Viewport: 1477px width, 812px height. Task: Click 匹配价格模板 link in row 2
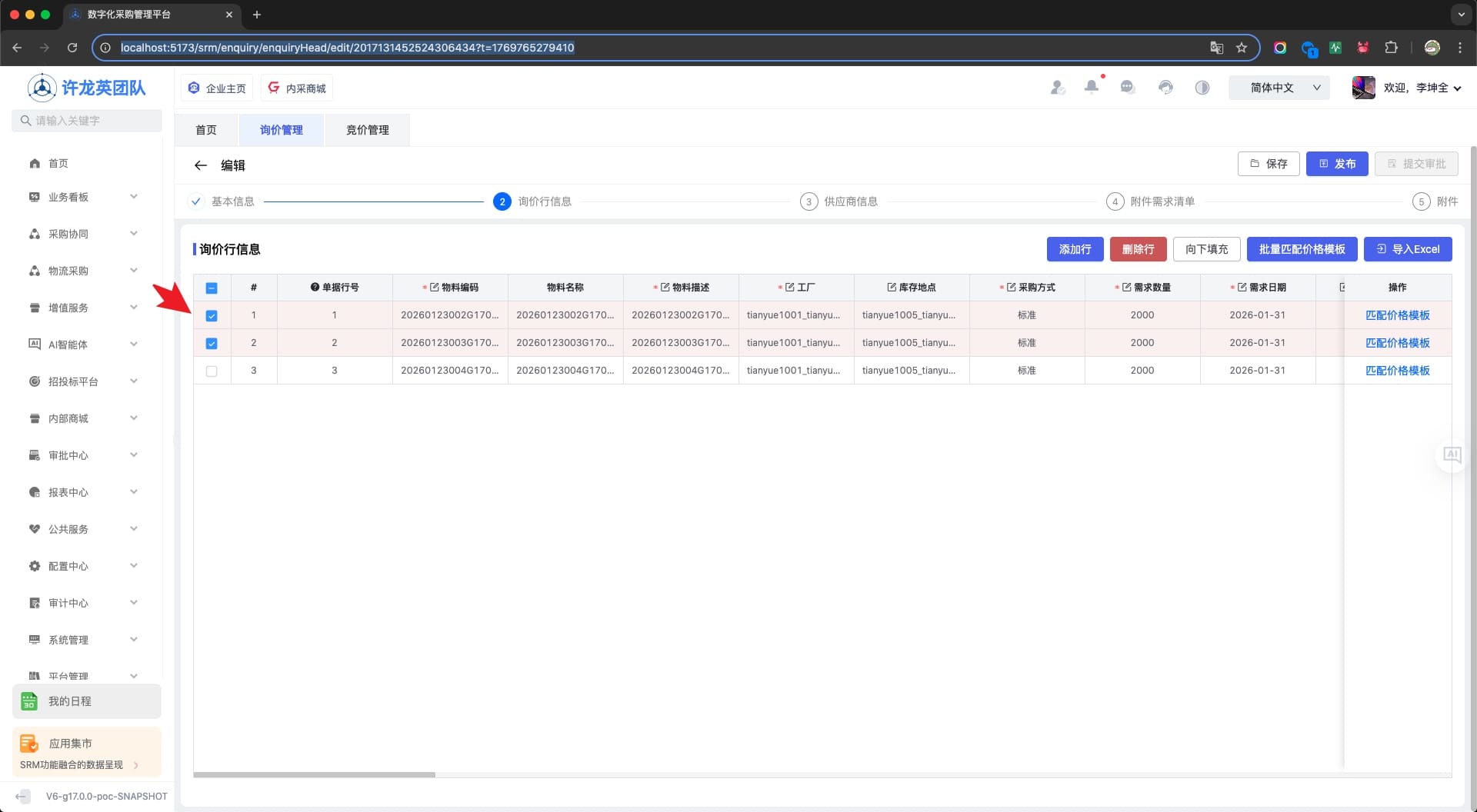click(1397, 343)
